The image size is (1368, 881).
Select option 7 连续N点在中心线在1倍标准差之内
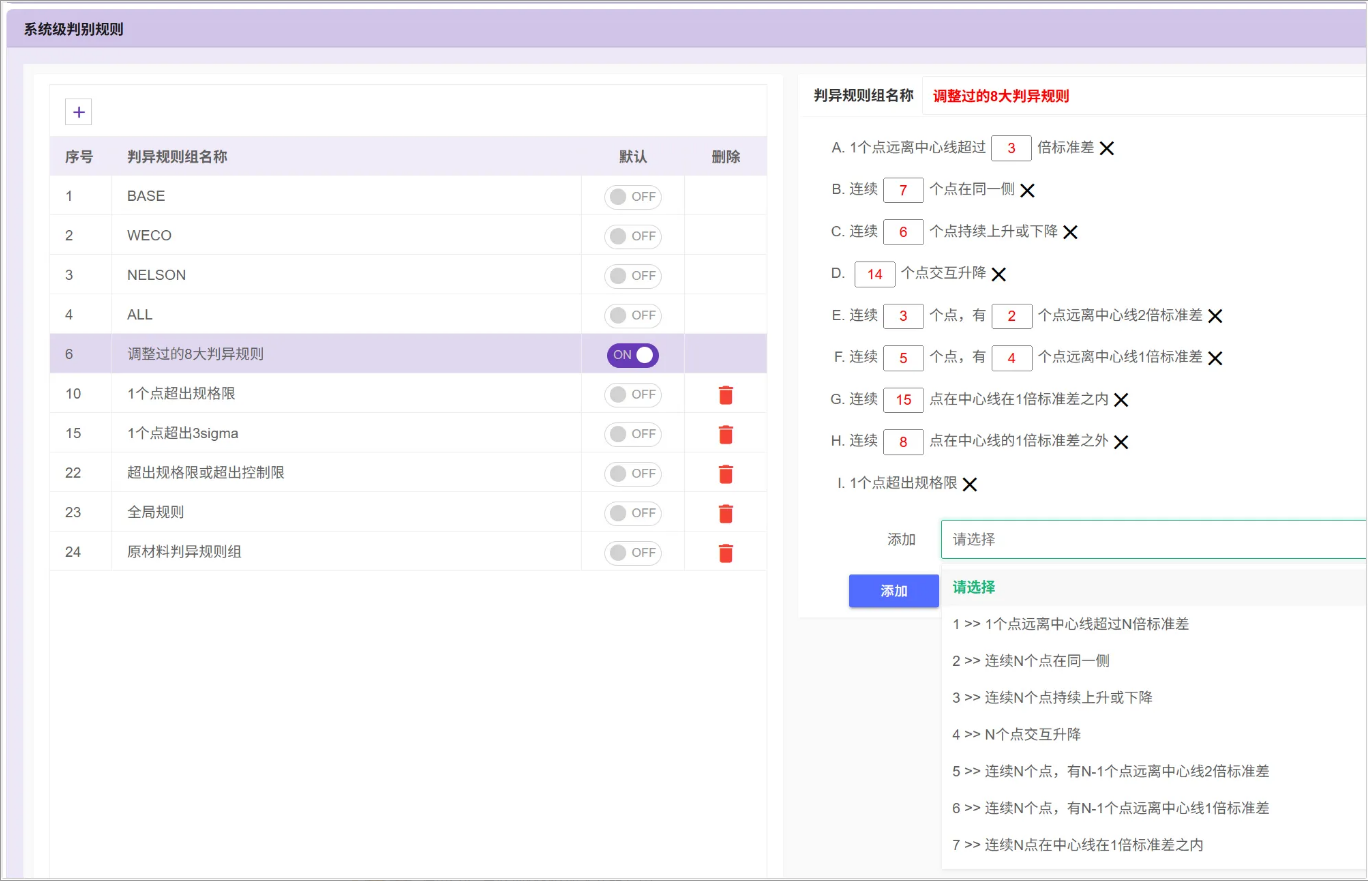pyautogui.click(x=1077, y=845)
